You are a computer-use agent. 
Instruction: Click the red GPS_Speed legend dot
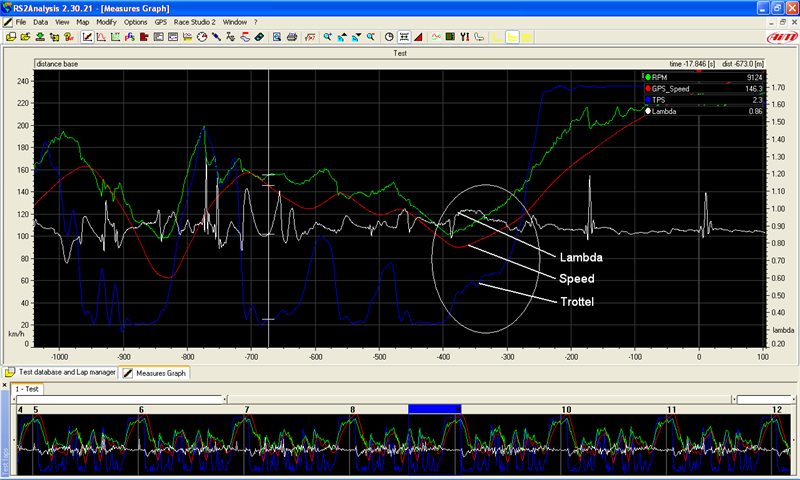click(x=648, y=89)
